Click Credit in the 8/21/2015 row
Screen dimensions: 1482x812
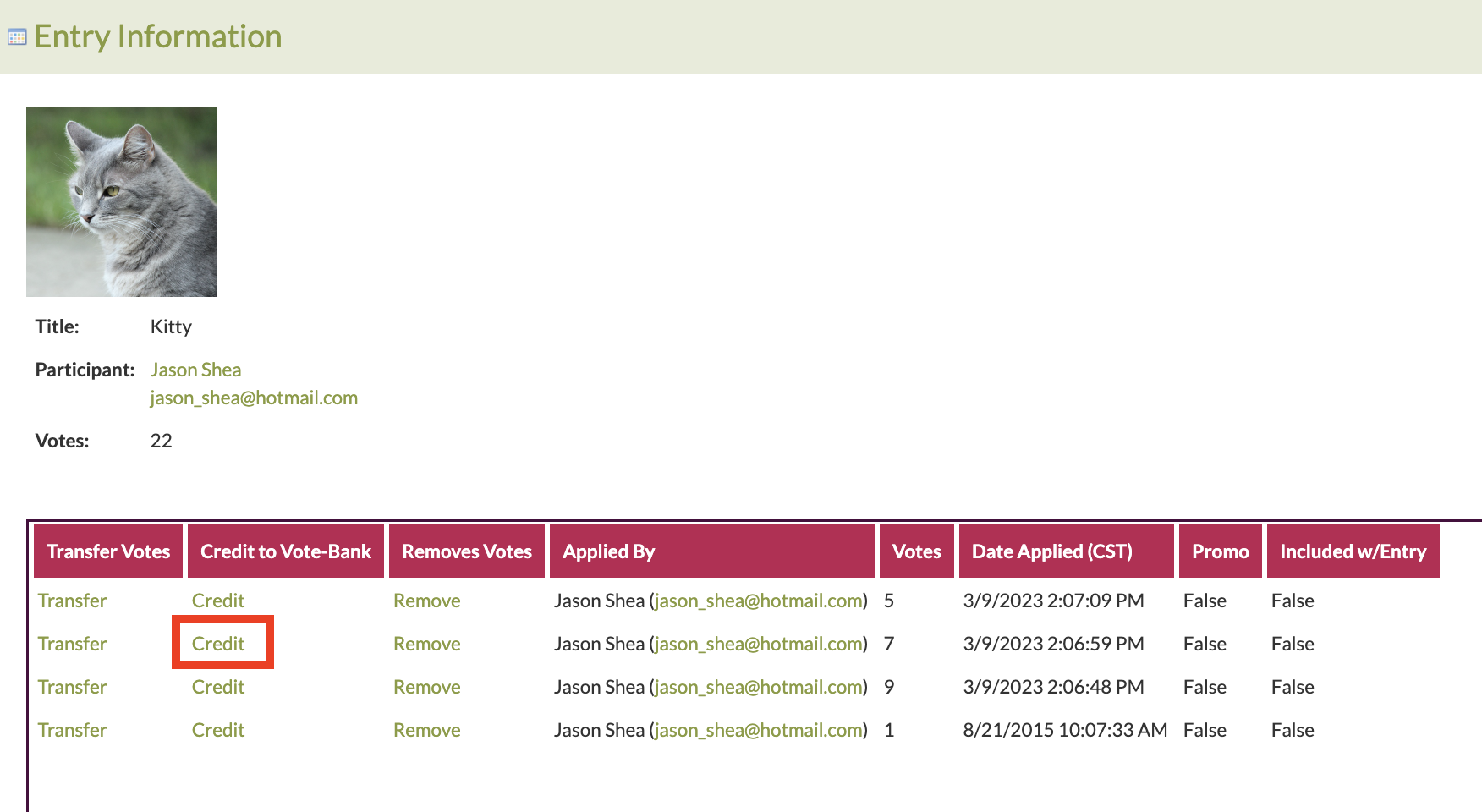point(218,730)
